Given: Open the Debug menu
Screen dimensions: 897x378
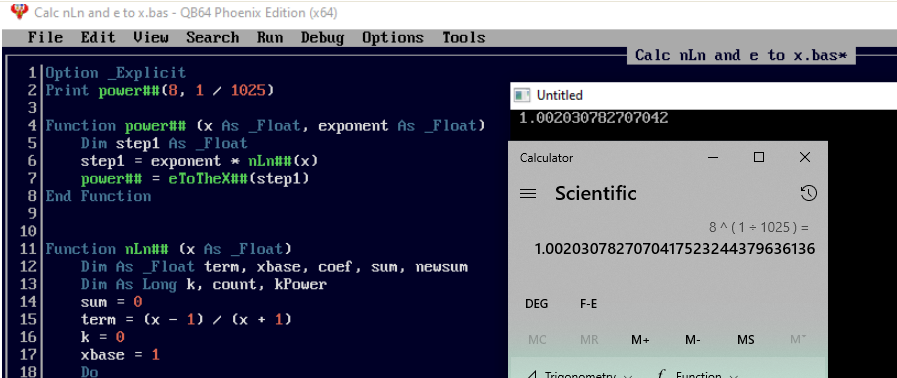Looking at the screenshot, I should tap(322, 38).
